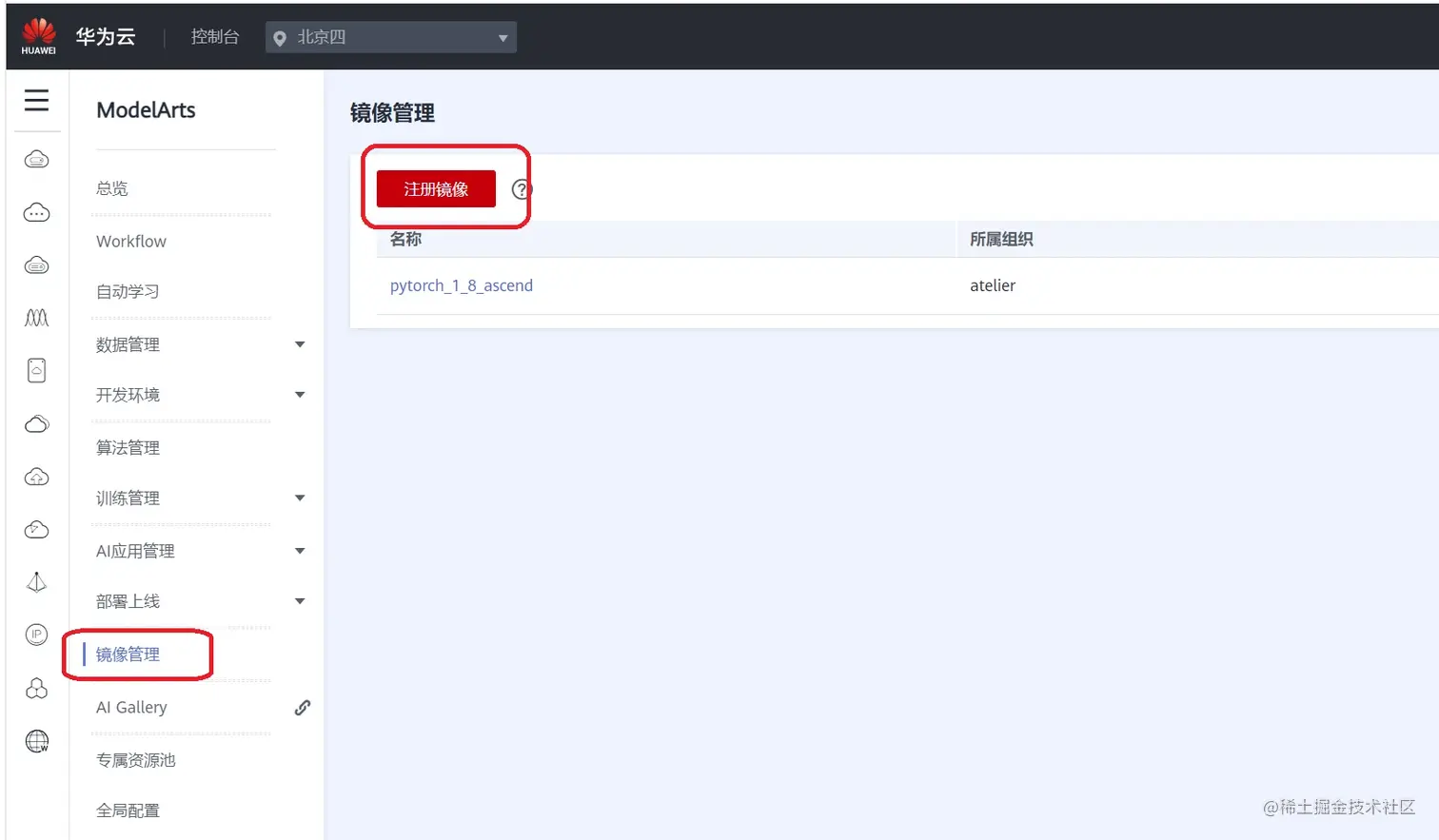Image resolution: width=1439 pixels, height=840 pixels.
Task: Click the red 注册镜像 button
Action: 436,188
